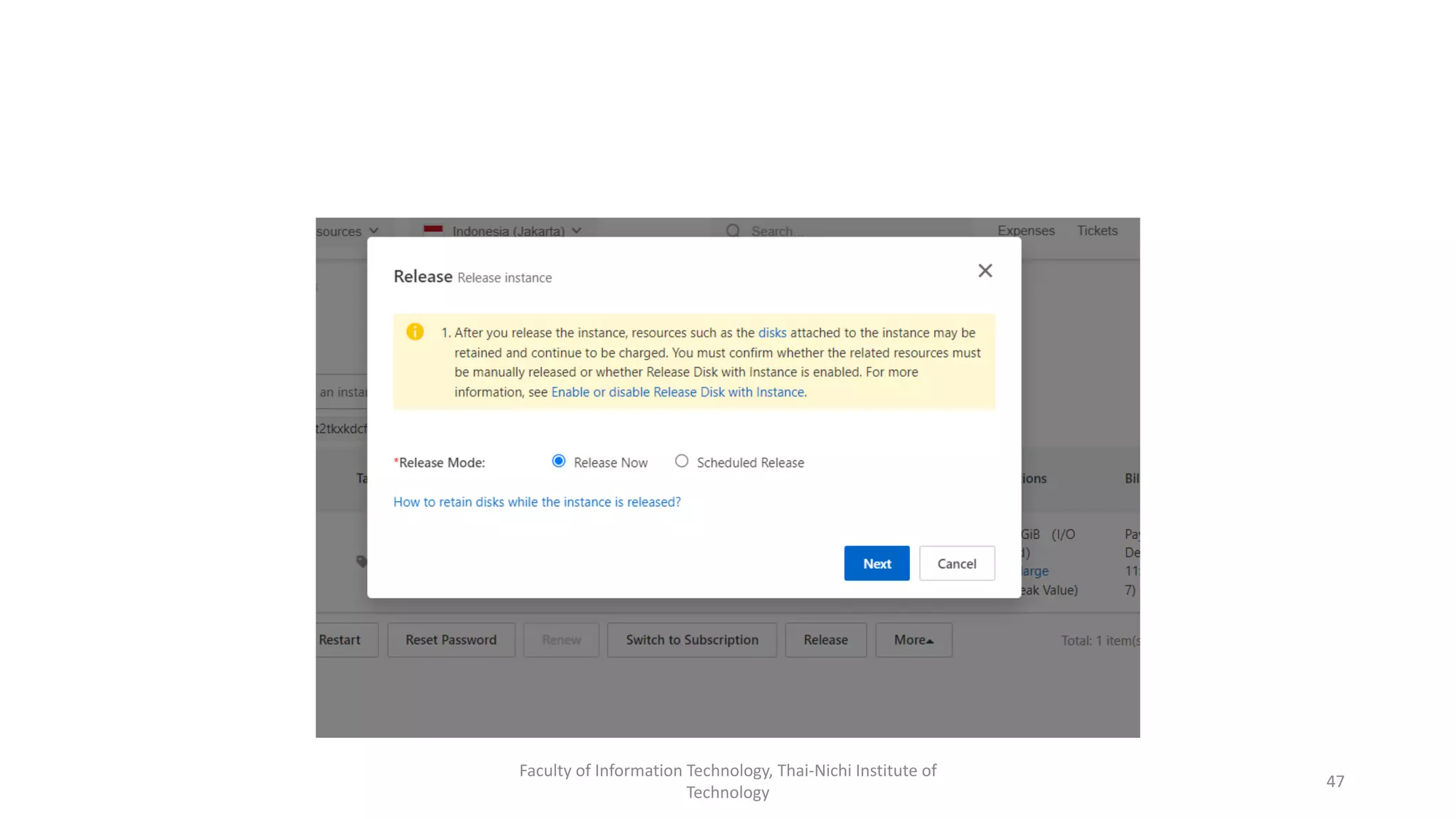Select the Scheduled Release radio option

(x=682, y=461)
